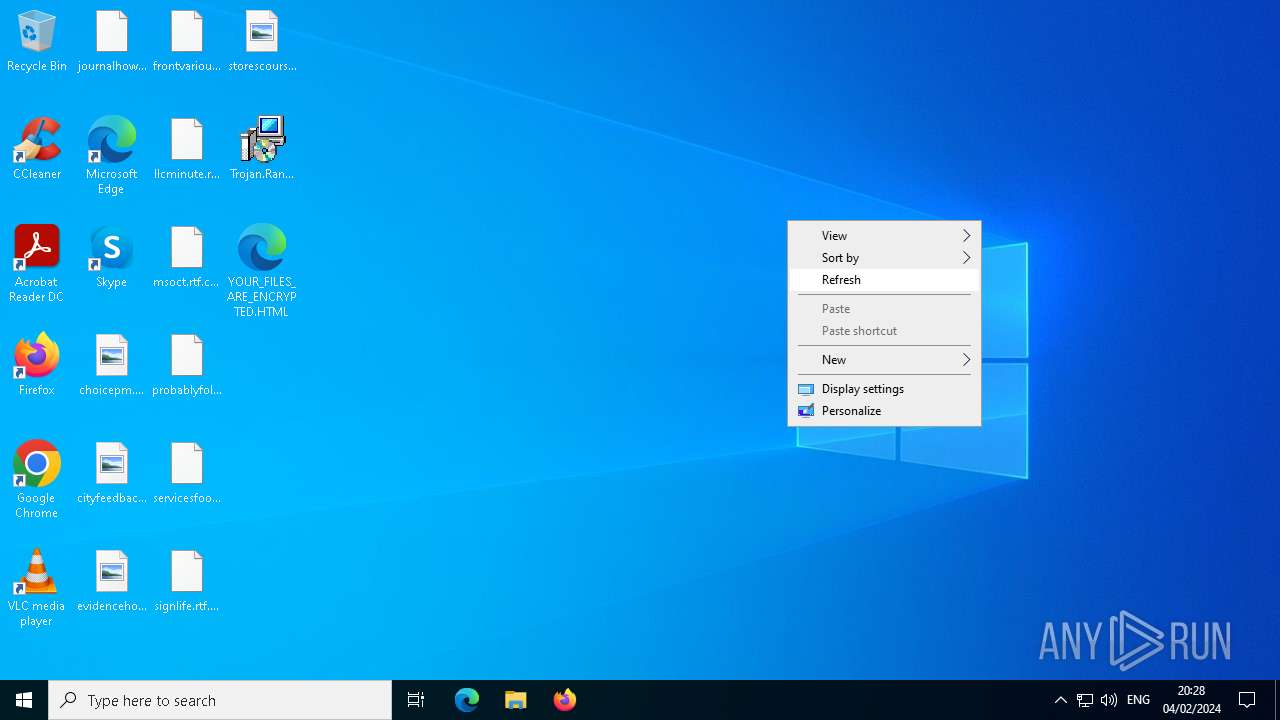Select the cityfeedbac image file
Screen dimensions: 1280x720
click(112, 473)
